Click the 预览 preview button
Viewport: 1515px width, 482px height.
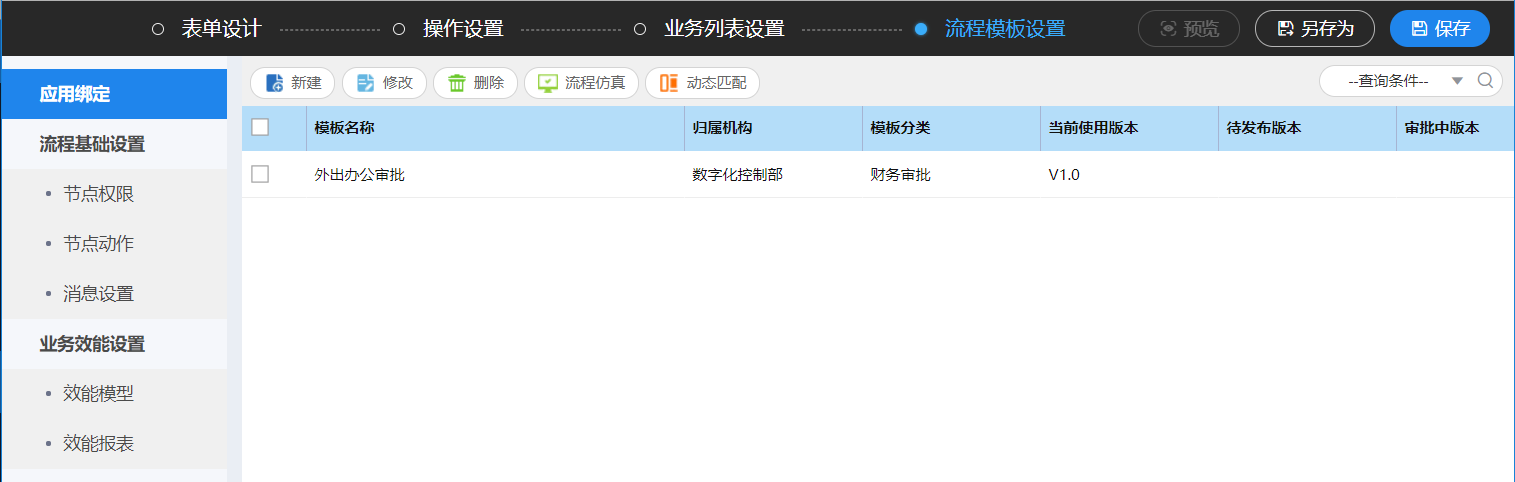[x=1189, y=28]
